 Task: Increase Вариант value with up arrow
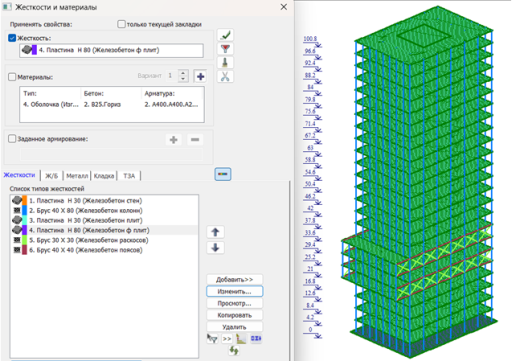[x=183, y=73]
